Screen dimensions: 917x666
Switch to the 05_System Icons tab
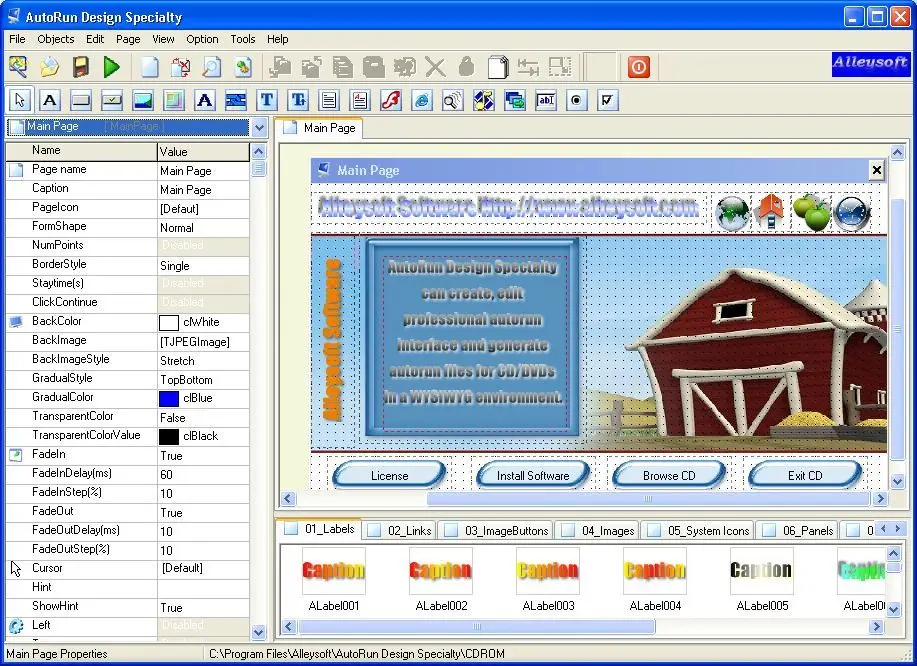click(698, 531)
